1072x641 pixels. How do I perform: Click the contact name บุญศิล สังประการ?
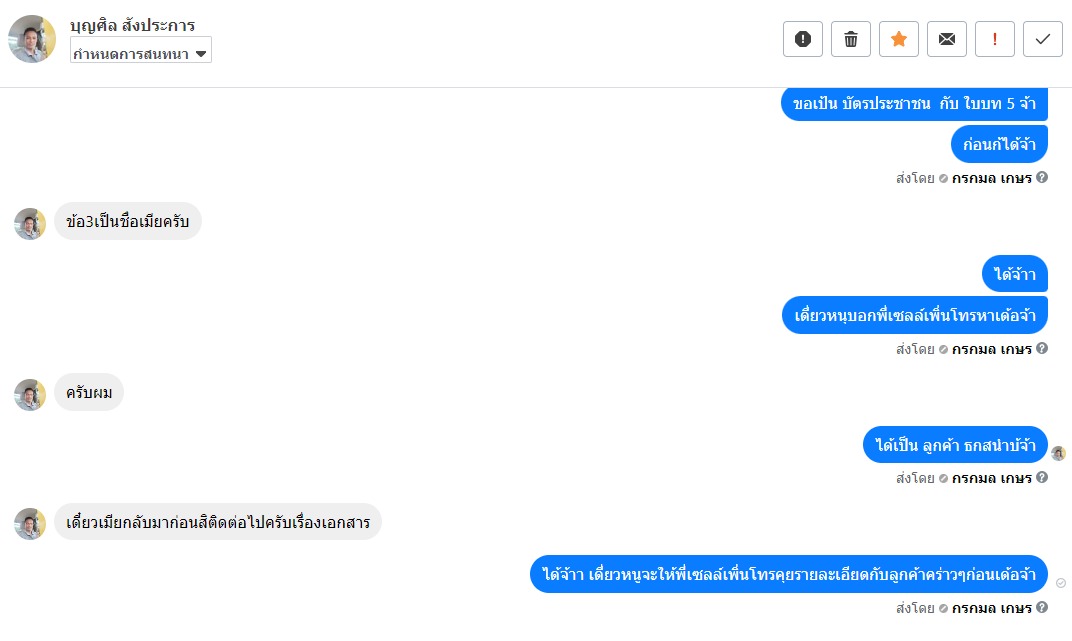(133, 25)
